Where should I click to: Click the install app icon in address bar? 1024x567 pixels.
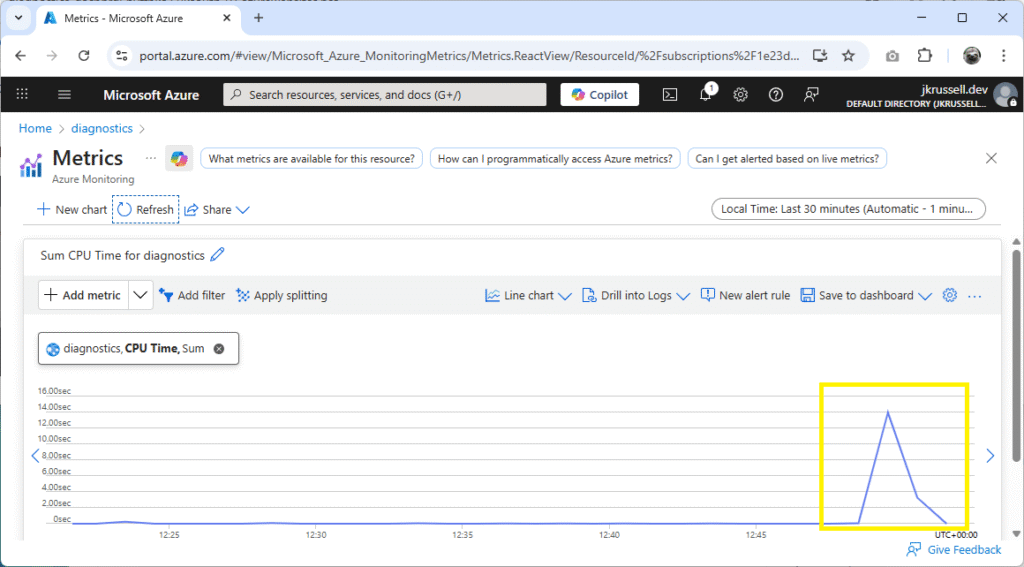pyautogui.click(x=820, y=56)
